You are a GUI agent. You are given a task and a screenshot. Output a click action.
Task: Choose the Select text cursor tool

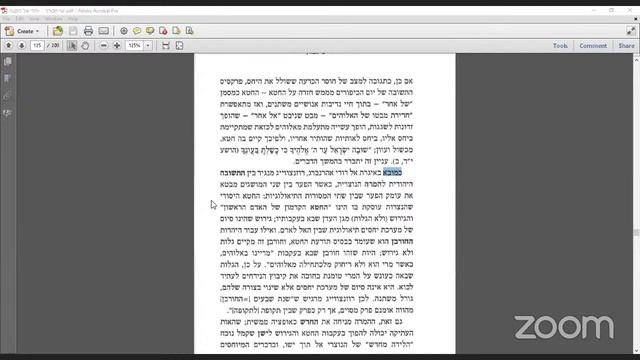(x=72, y=46)
